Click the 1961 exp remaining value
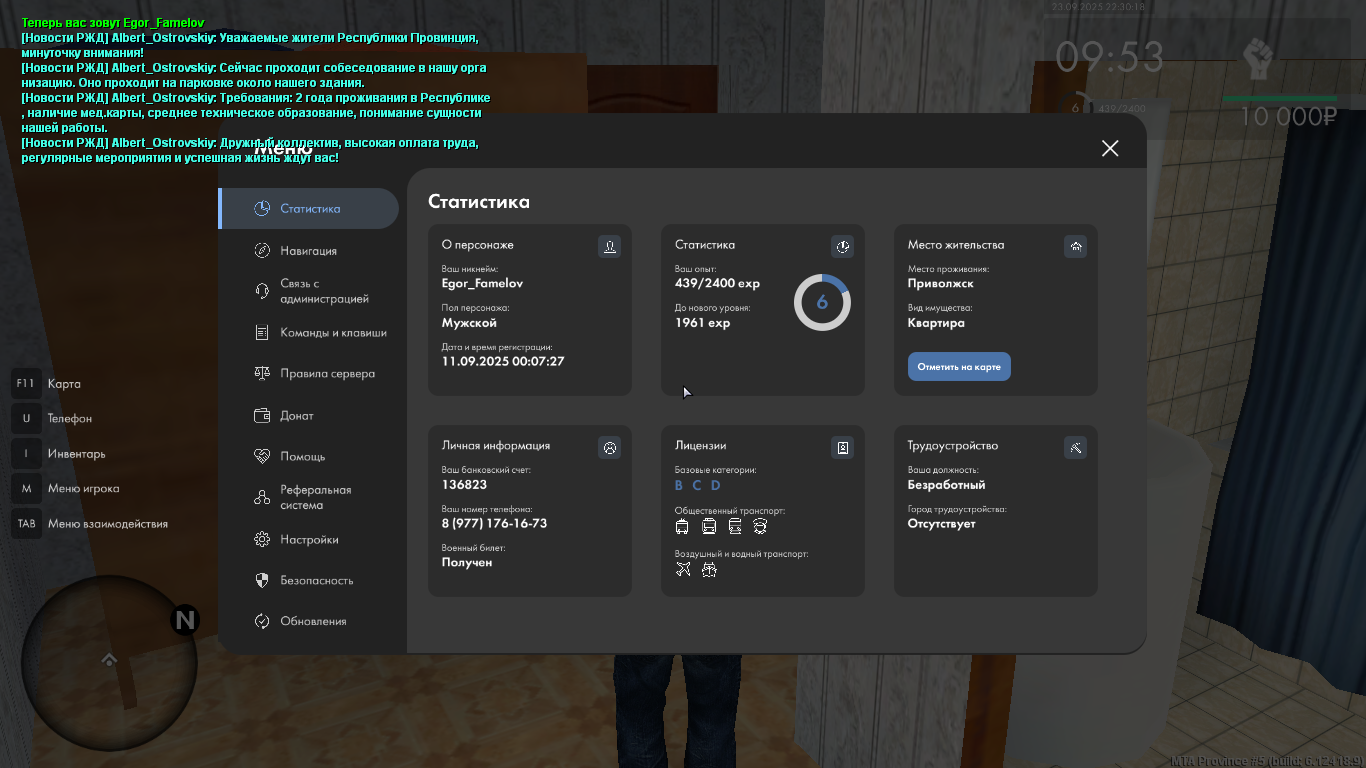1366x768 pixels. (702, 323)
